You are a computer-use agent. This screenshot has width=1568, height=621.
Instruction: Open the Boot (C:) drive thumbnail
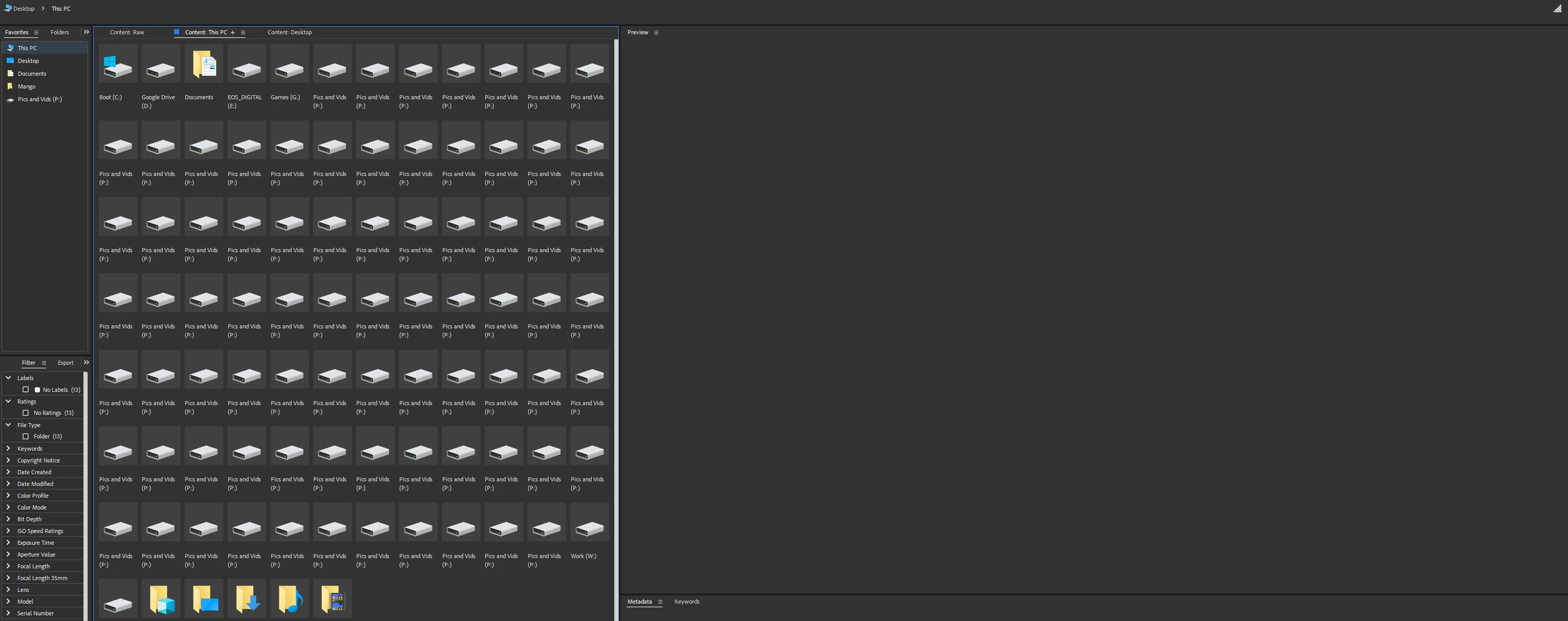tap(117, 64)
